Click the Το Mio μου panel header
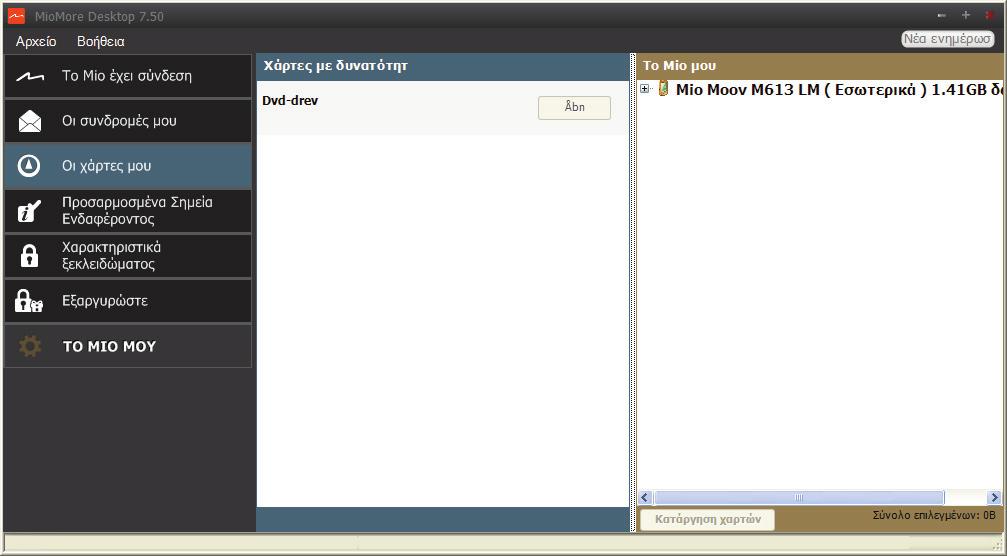Image resolution: width=1007 pixels, height=556 pixels. [x=679, y=65]
